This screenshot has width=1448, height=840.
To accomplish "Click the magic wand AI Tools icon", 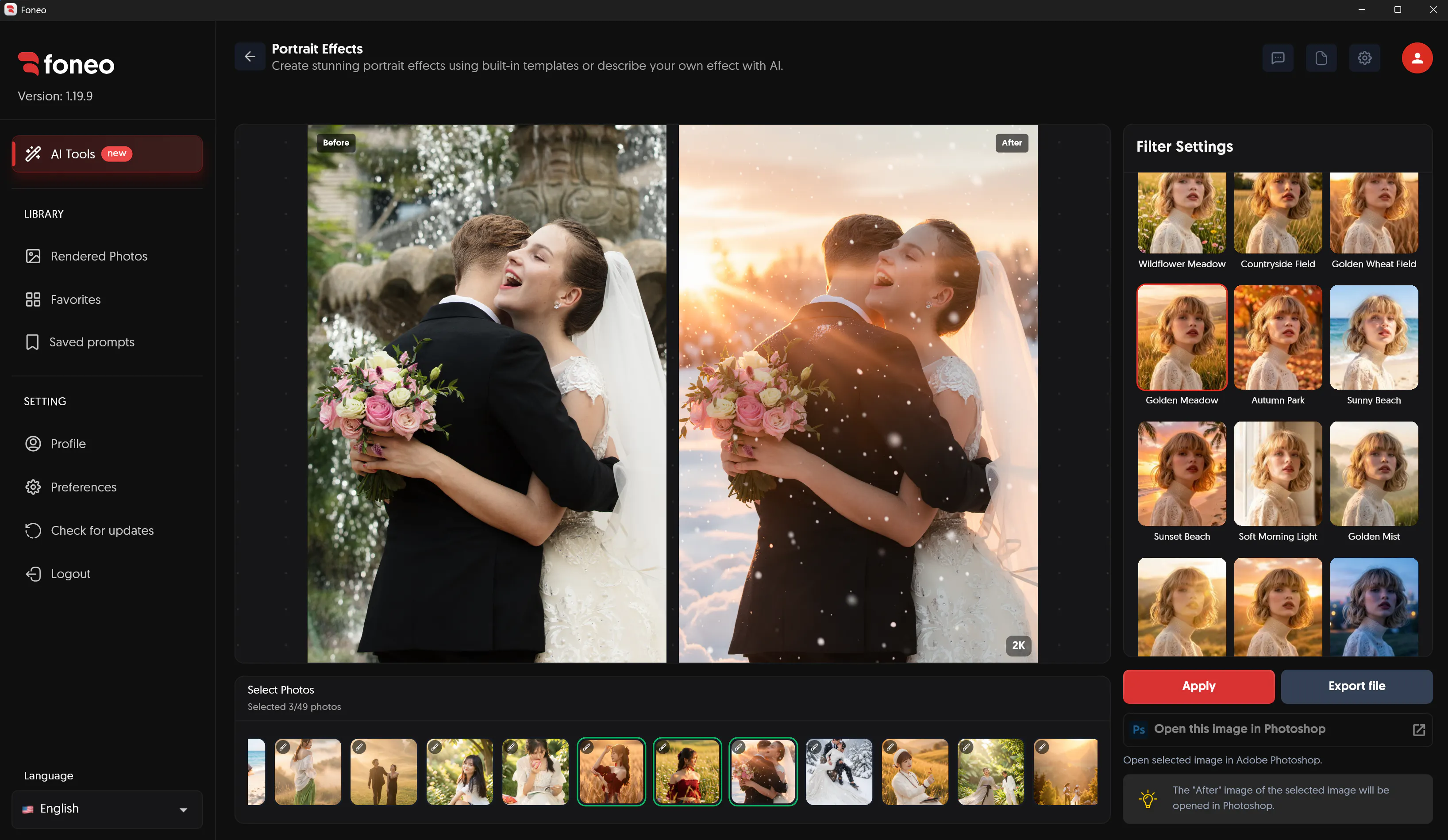I will (33, 154).
